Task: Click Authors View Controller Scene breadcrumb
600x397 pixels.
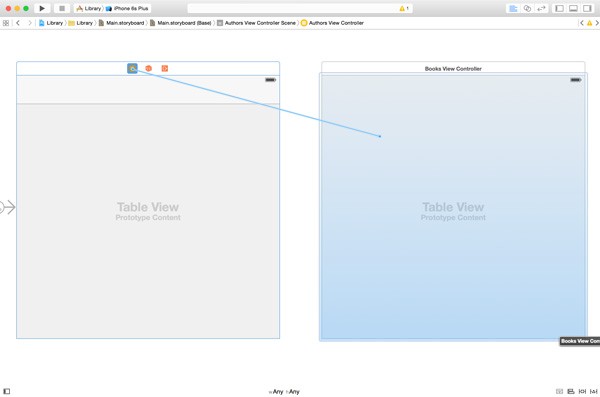Action: click(256, 23)
